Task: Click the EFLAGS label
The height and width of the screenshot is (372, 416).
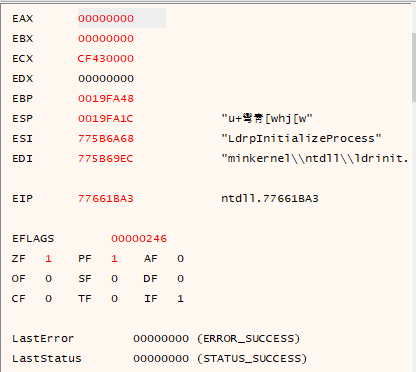Action: [x=33, y=238]
